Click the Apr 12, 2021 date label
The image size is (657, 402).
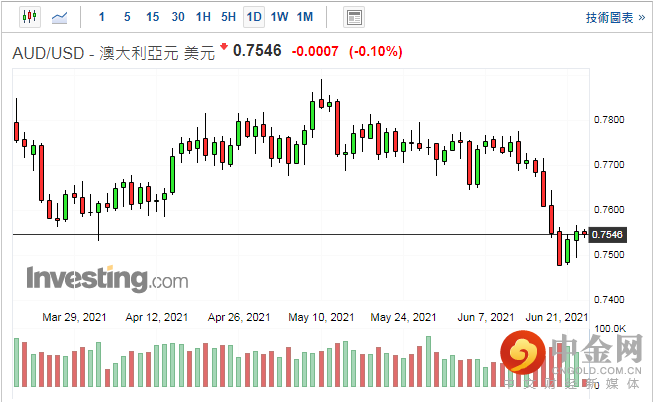[157, 317]
